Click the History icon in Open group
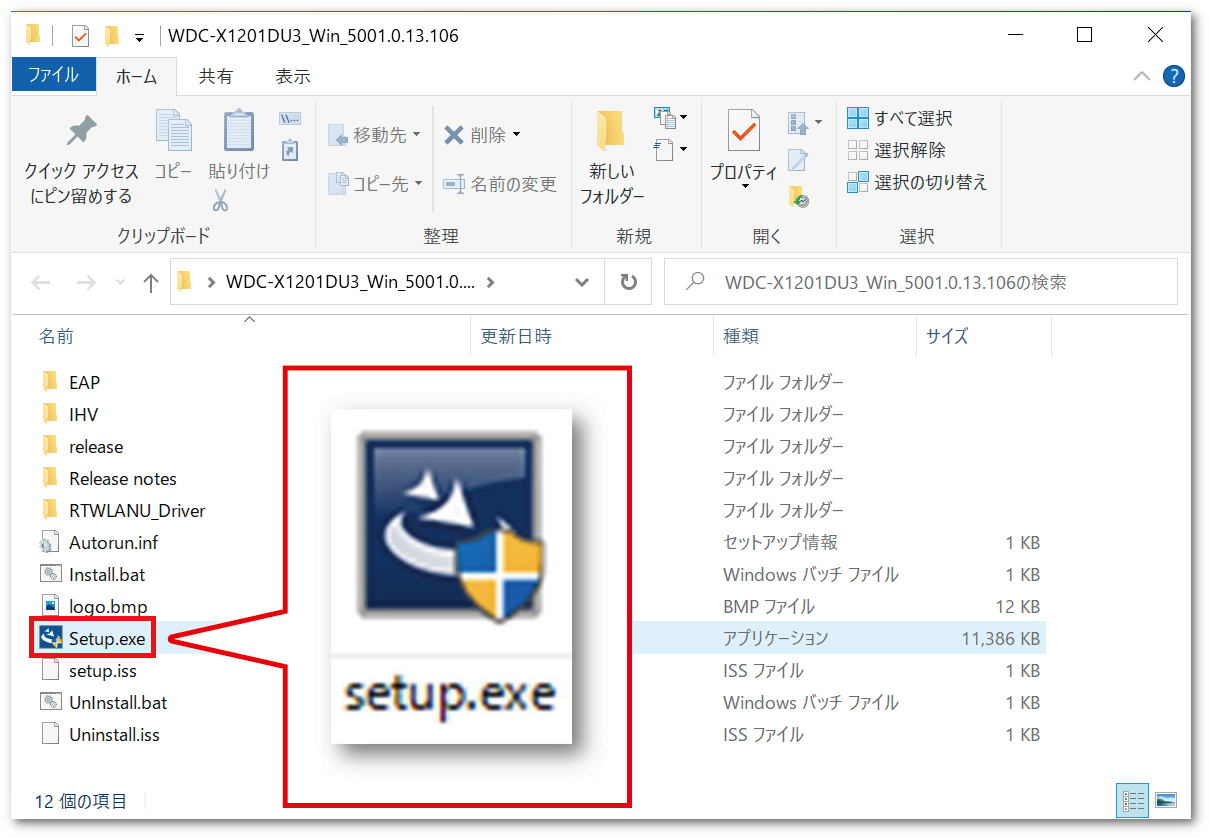The height and width of the screenshot is (838, 1210). coord(797,195)
